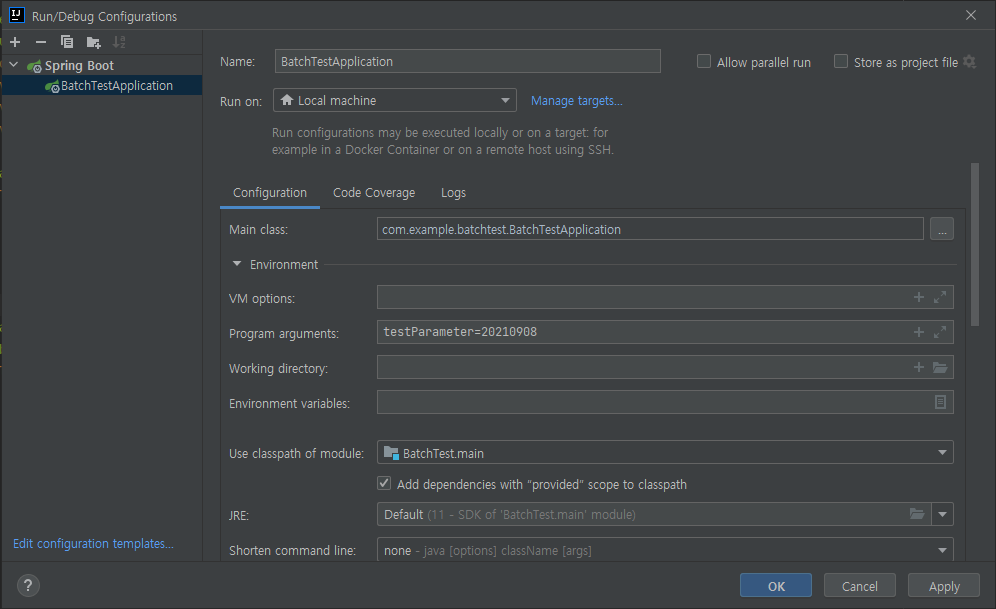996x609 pixels.
Task: Click the Program arguments text testParameter=20210908
Action: (460, 331)
